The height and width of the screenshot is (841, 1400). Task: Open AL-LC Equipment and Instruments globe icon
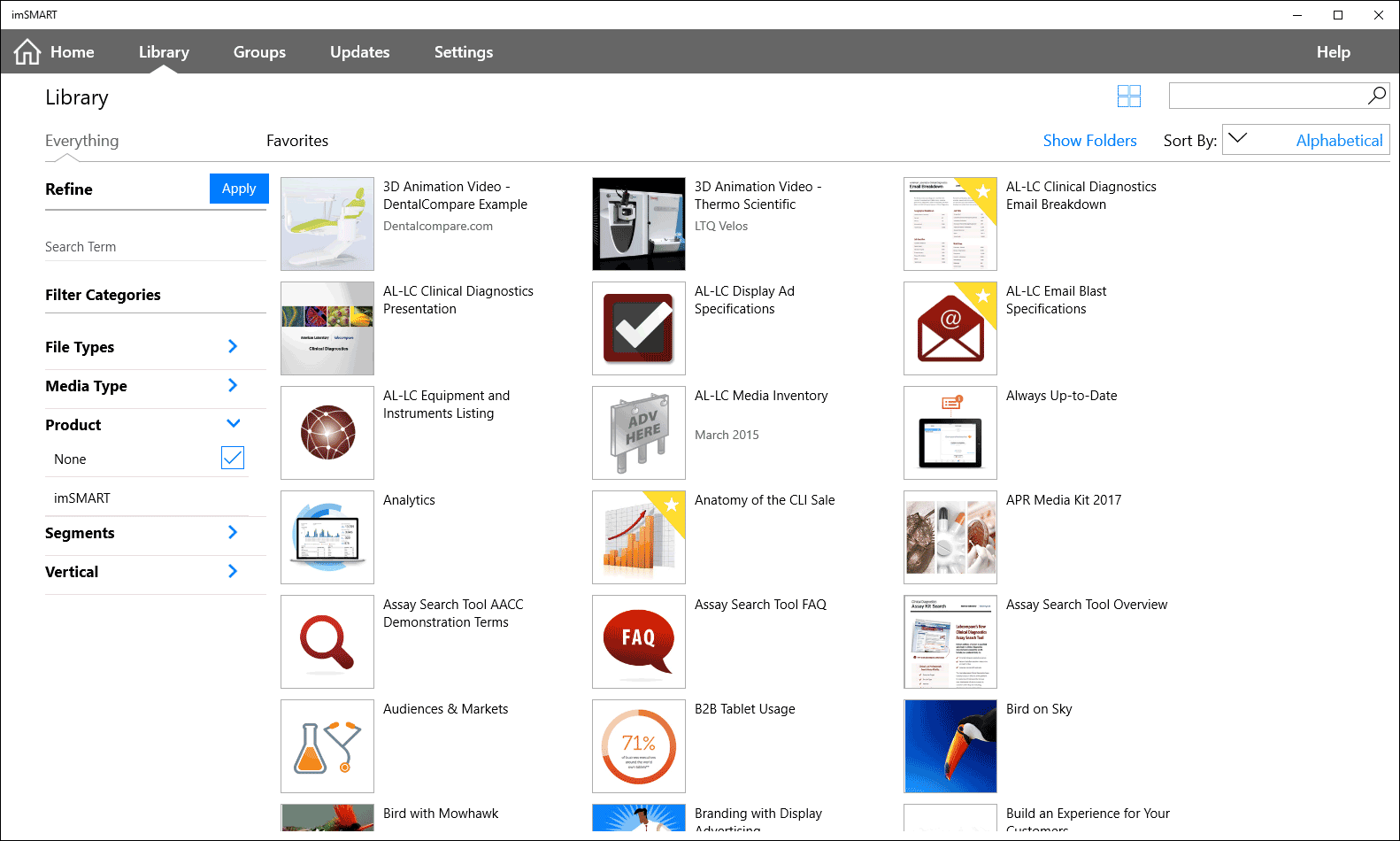[327, 433]
